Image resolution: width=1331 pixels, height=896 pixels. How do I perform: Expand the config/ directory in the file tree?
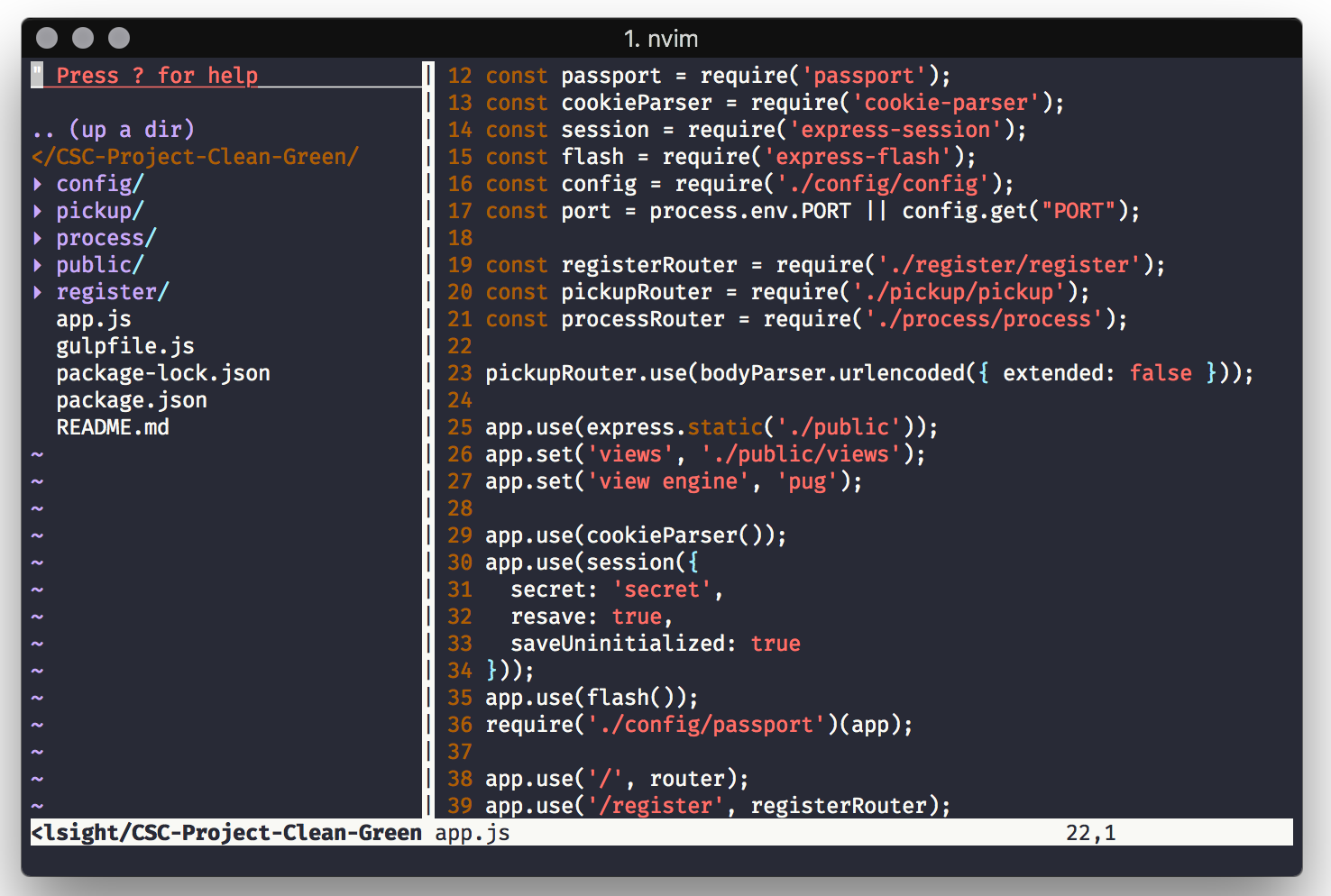click(98, 183)
